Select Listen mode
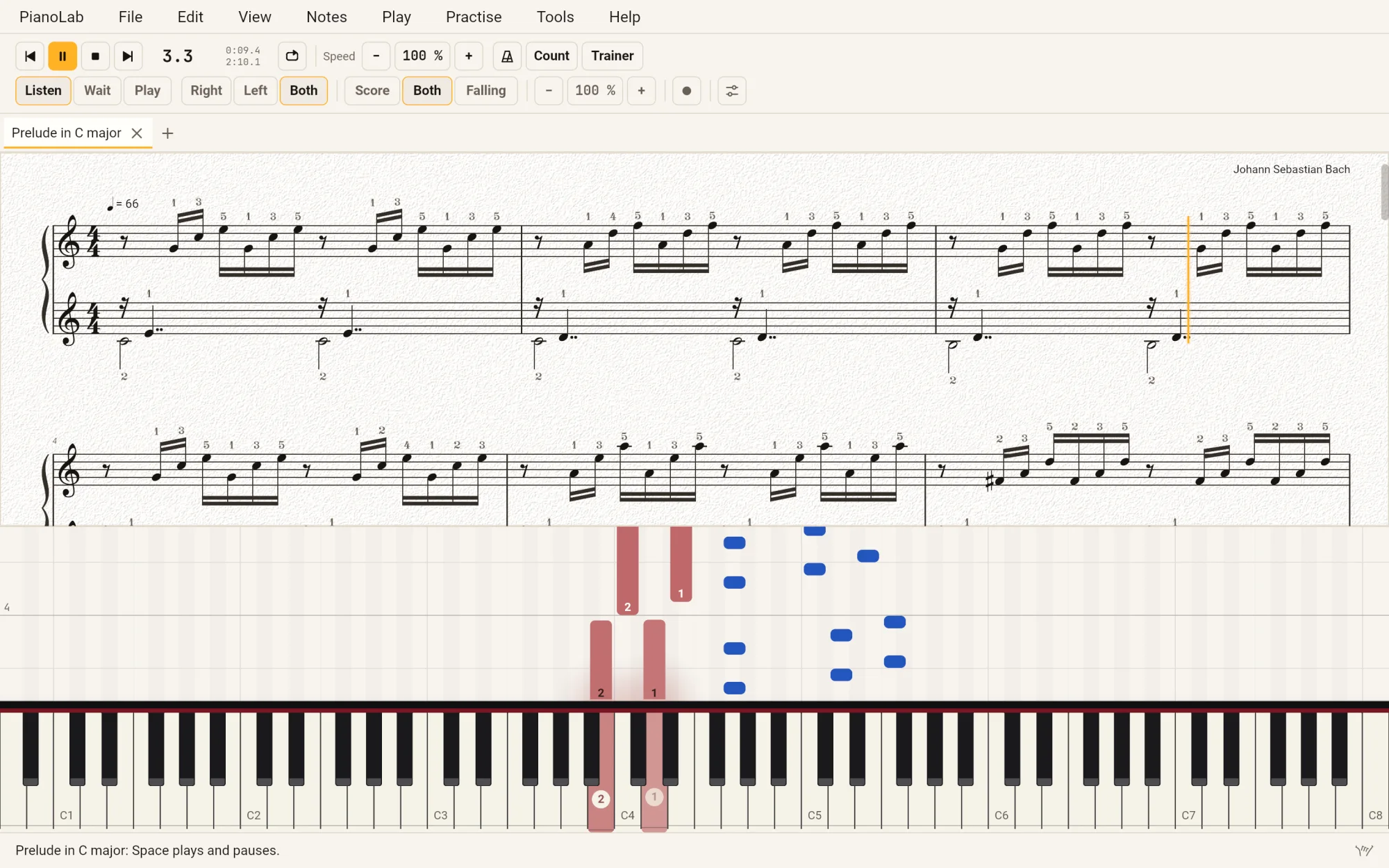 43,91
